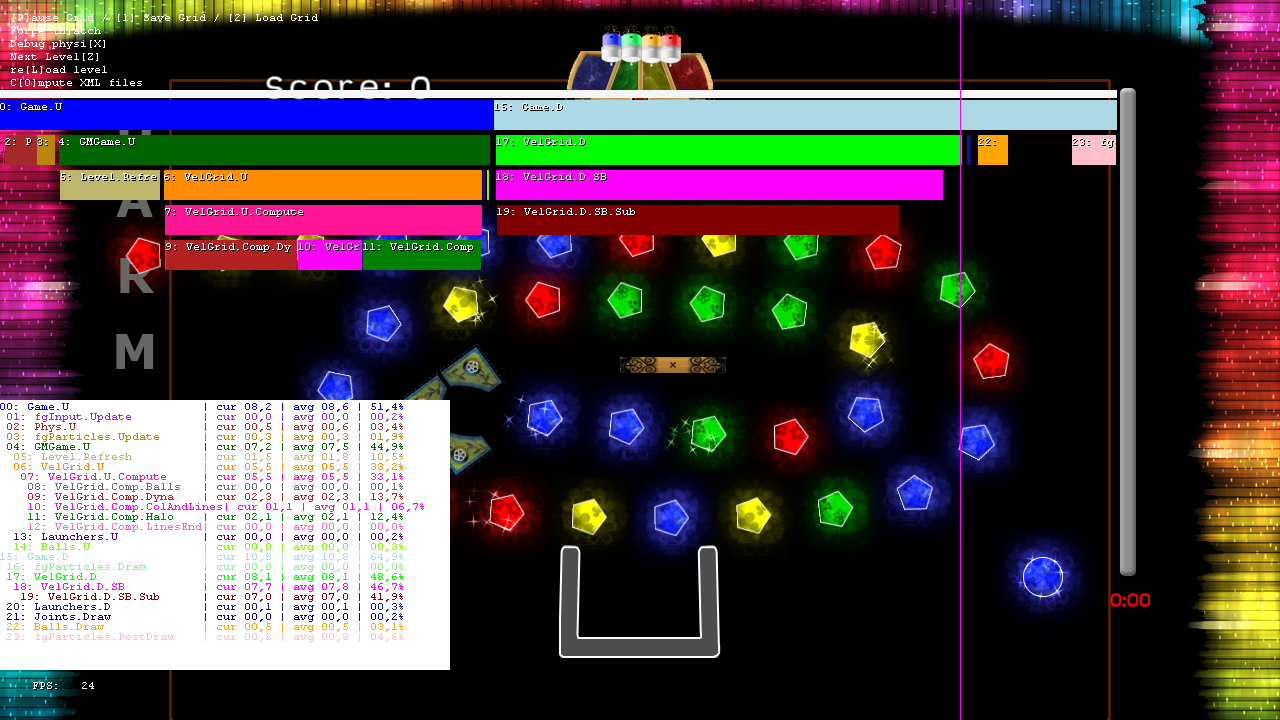1280x720 pixels.
Task: Select the '09: VelGrid.Comp.Dyna' stats row
Action: [215, 497]
